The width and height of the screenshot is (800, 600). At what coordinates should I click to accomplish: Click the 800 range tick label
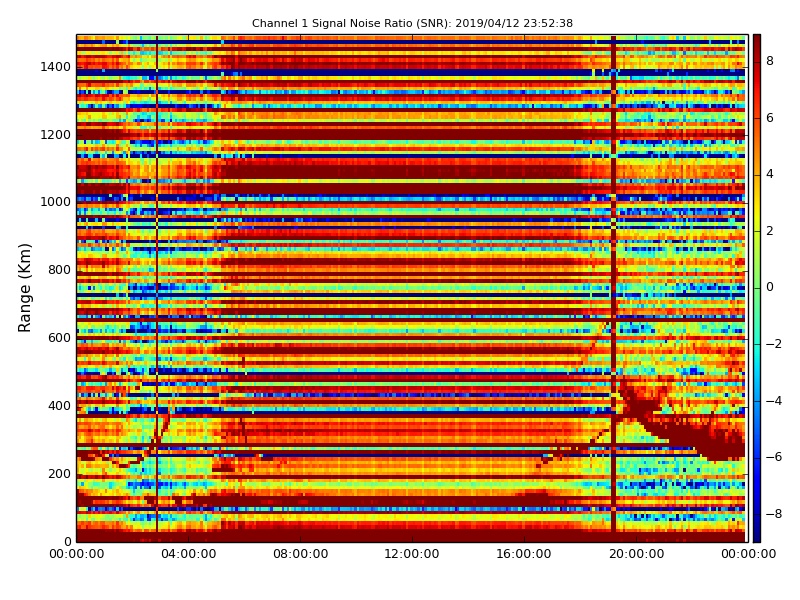tap(59, 270)
